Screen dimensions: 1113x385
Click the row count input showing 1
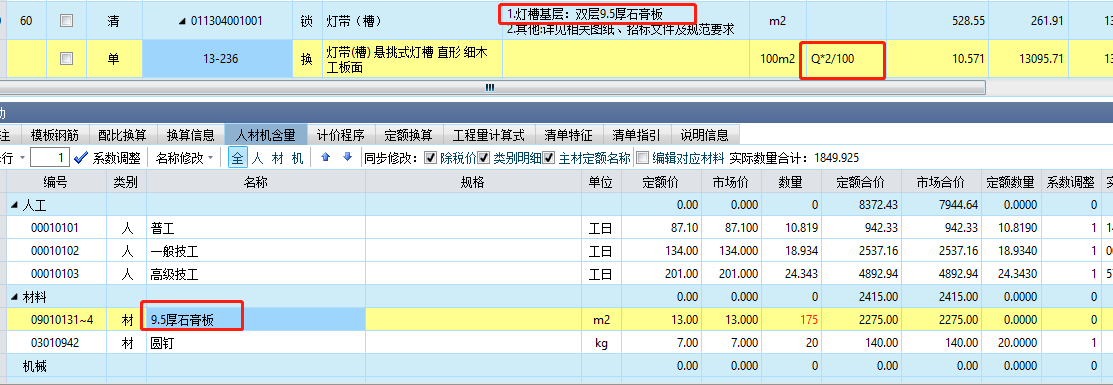pos(51,158)
